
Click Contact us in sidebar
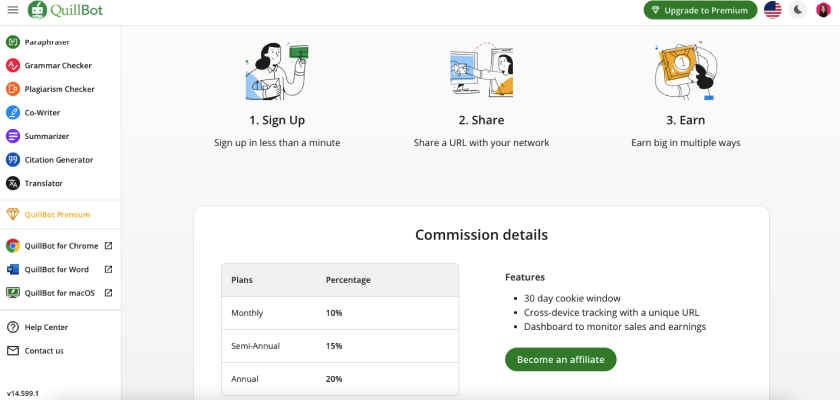(x=44, y=351)
